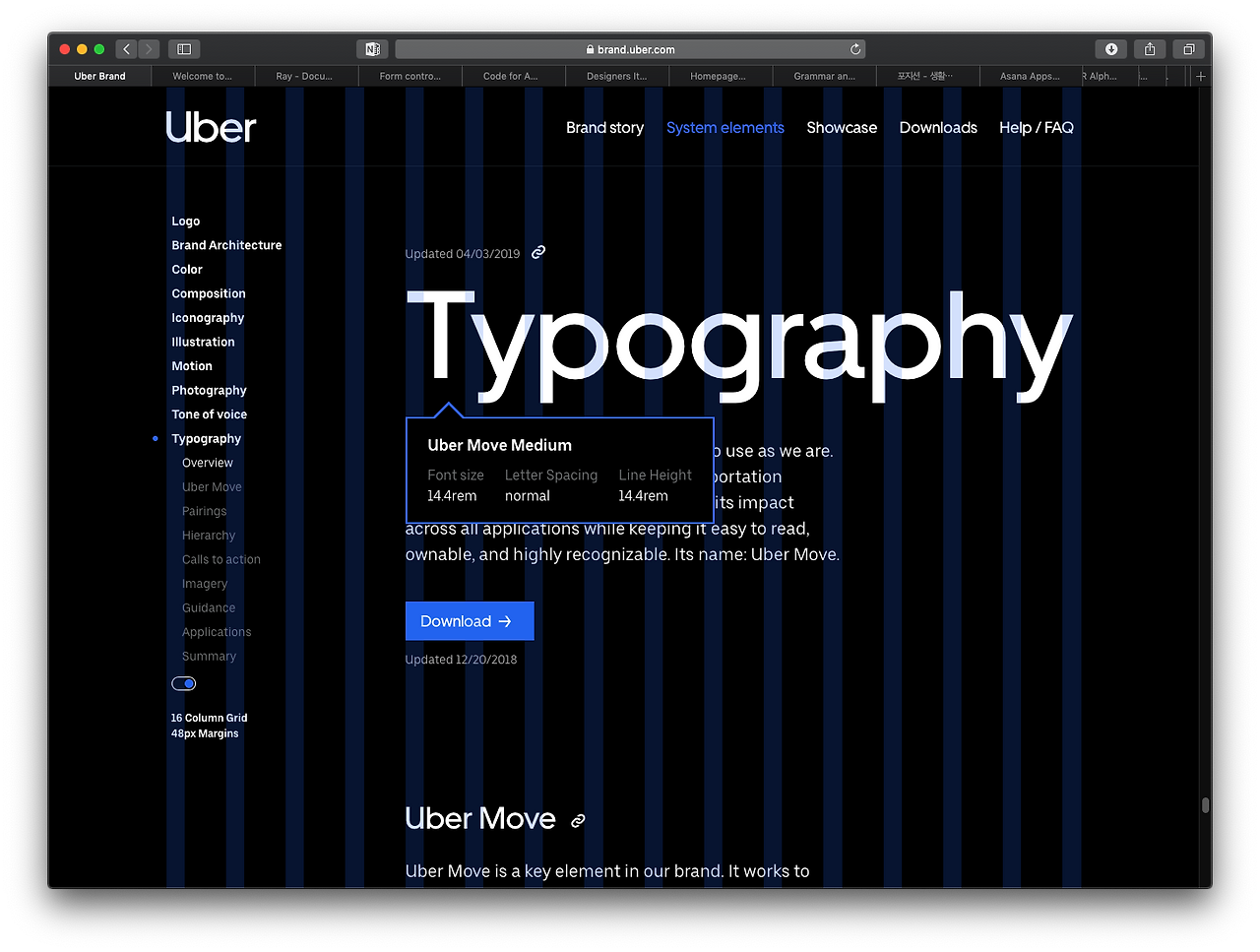Click the Safari forward arrow button
Screen dimensions: 1260x952
pos(149,49)
